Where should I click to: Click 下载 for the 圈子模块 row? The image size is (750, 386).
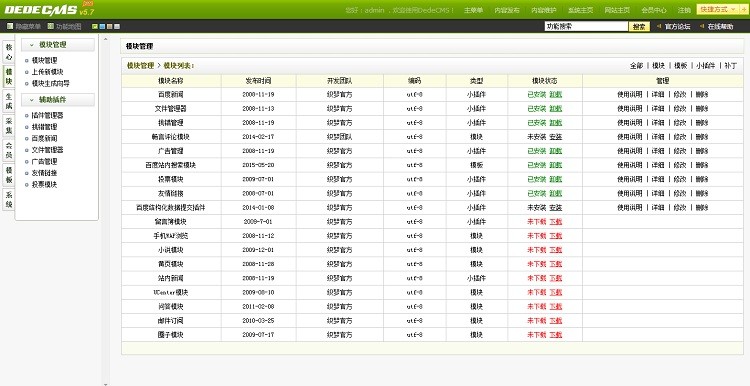pos(555,335)
